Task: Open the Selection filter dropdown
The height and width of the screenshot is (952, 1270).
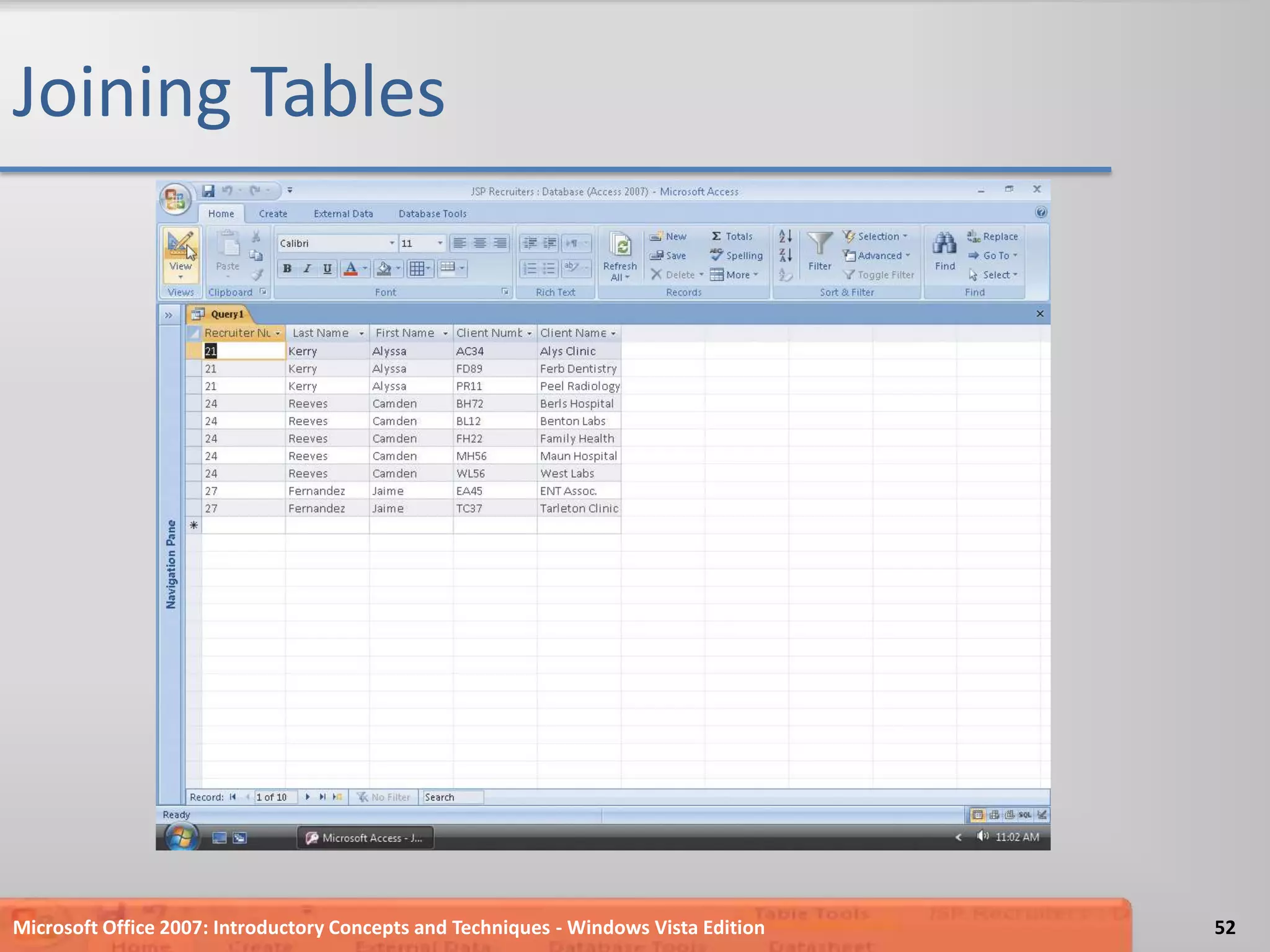Action: point(875,236)
